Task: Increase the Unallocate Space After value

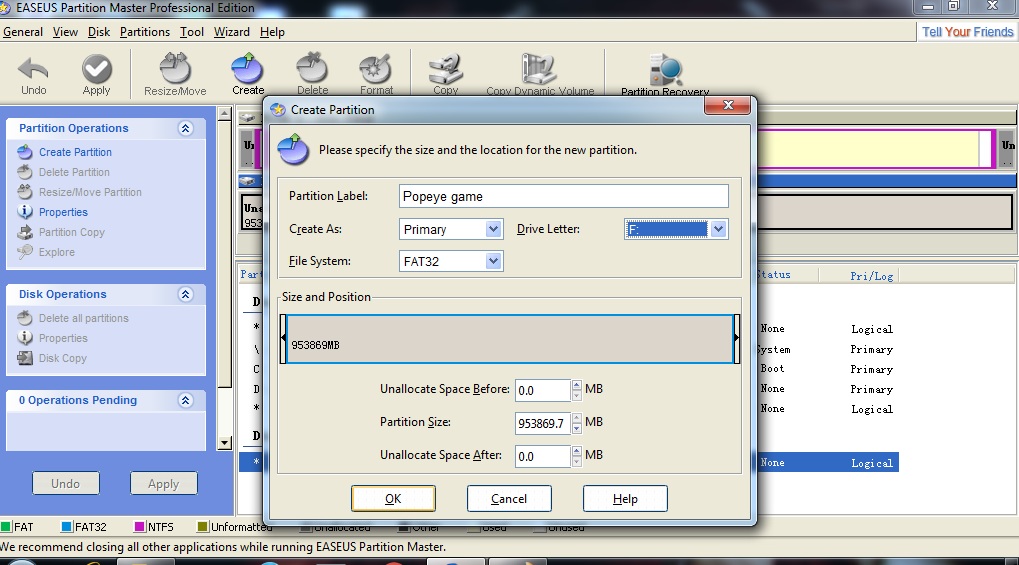Action: click(576, 451)
